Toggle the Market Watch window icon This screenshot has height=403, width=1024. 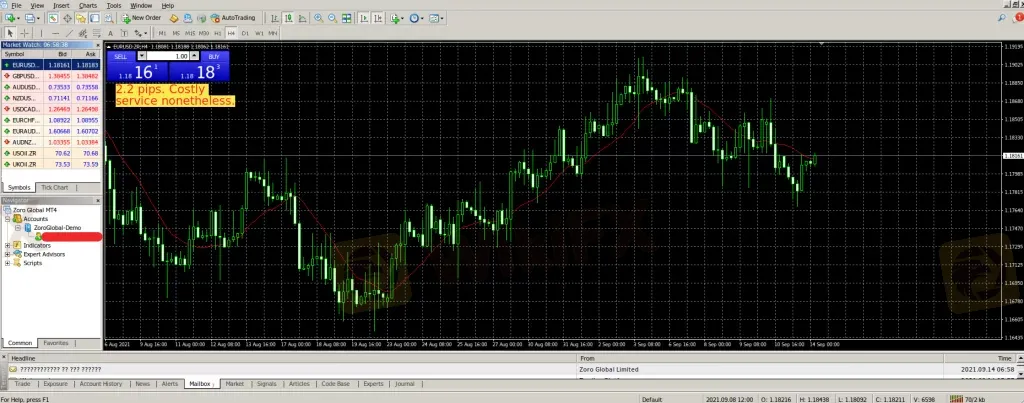(x=53, y=18)
